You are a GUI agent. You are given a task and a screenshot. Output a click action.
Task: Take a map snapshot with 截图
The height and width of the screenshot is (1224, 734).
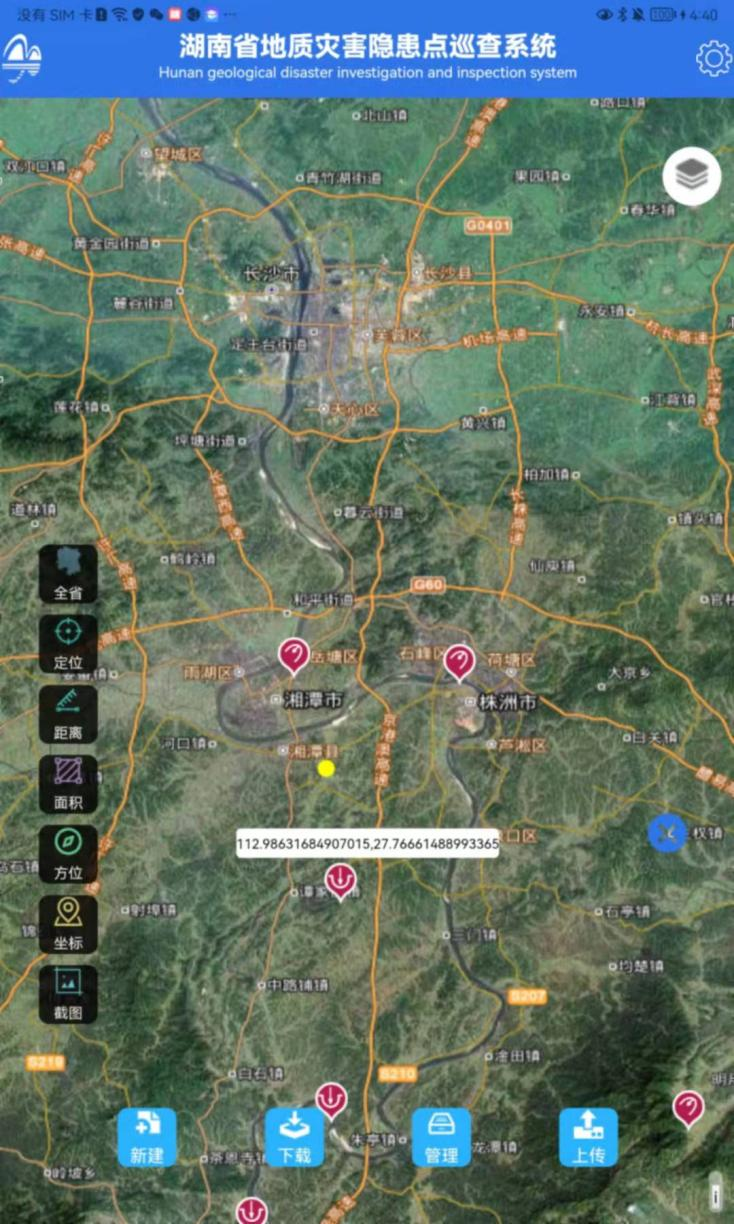tap(68, 993)
